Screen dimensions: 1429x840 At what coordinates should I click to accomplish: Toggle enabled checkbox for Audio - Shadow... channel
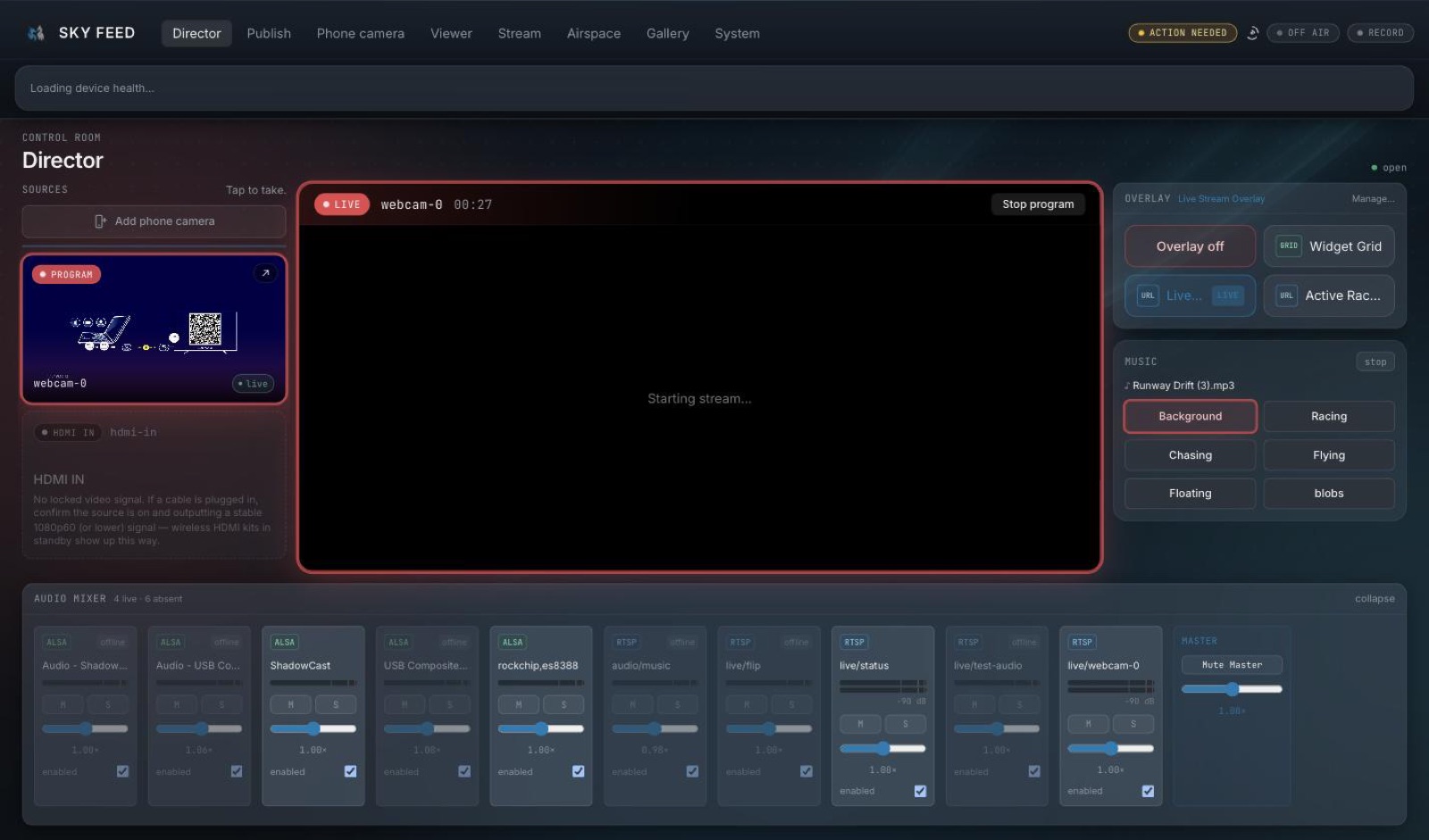pos(122,771)
